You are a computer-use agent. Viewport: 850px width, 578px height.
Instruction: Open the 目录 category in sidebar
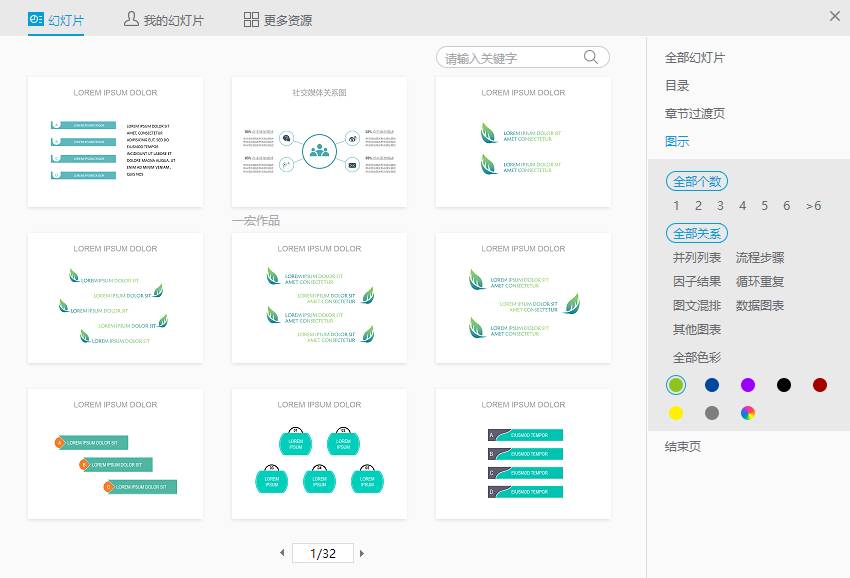click(x=678, y=86)
